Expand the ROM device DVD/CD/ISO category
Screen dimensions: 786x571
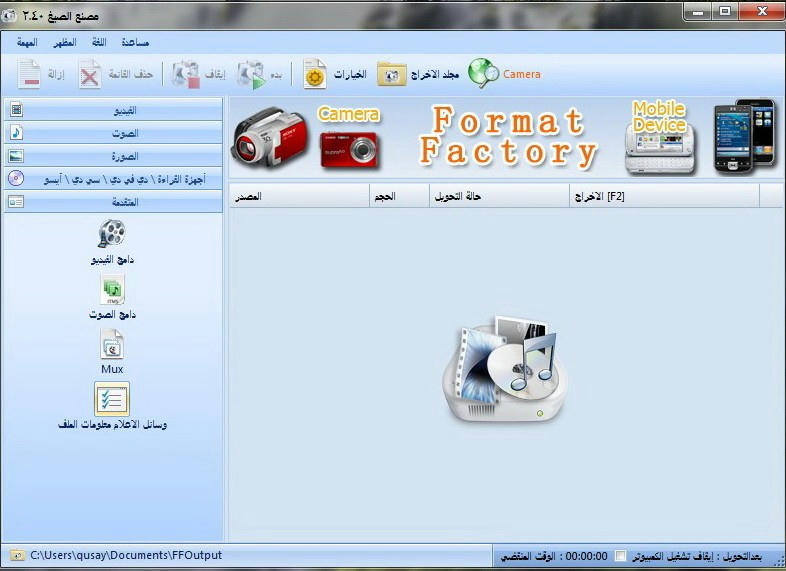tap(113, 179)
